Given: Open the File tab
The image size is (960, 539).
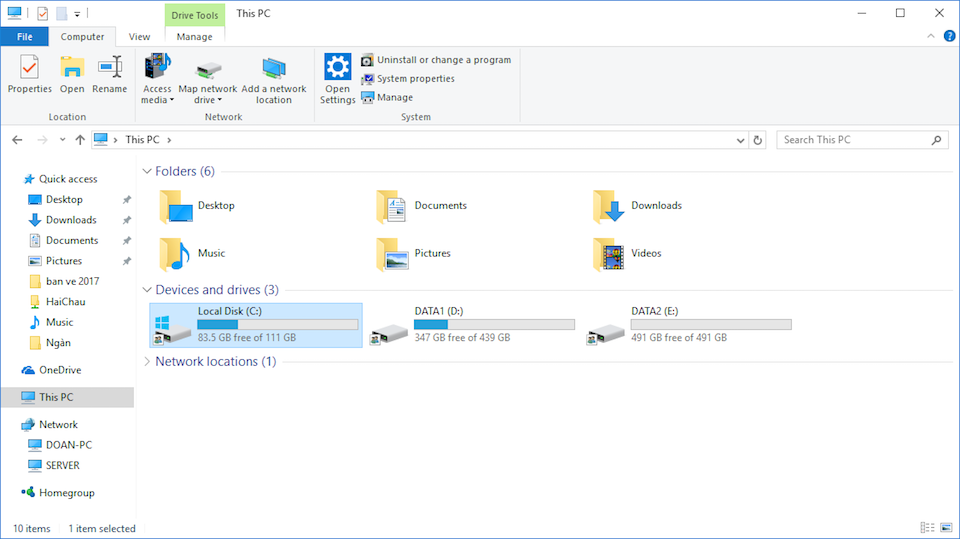Looking at the screenshot, I should (24, 37).
